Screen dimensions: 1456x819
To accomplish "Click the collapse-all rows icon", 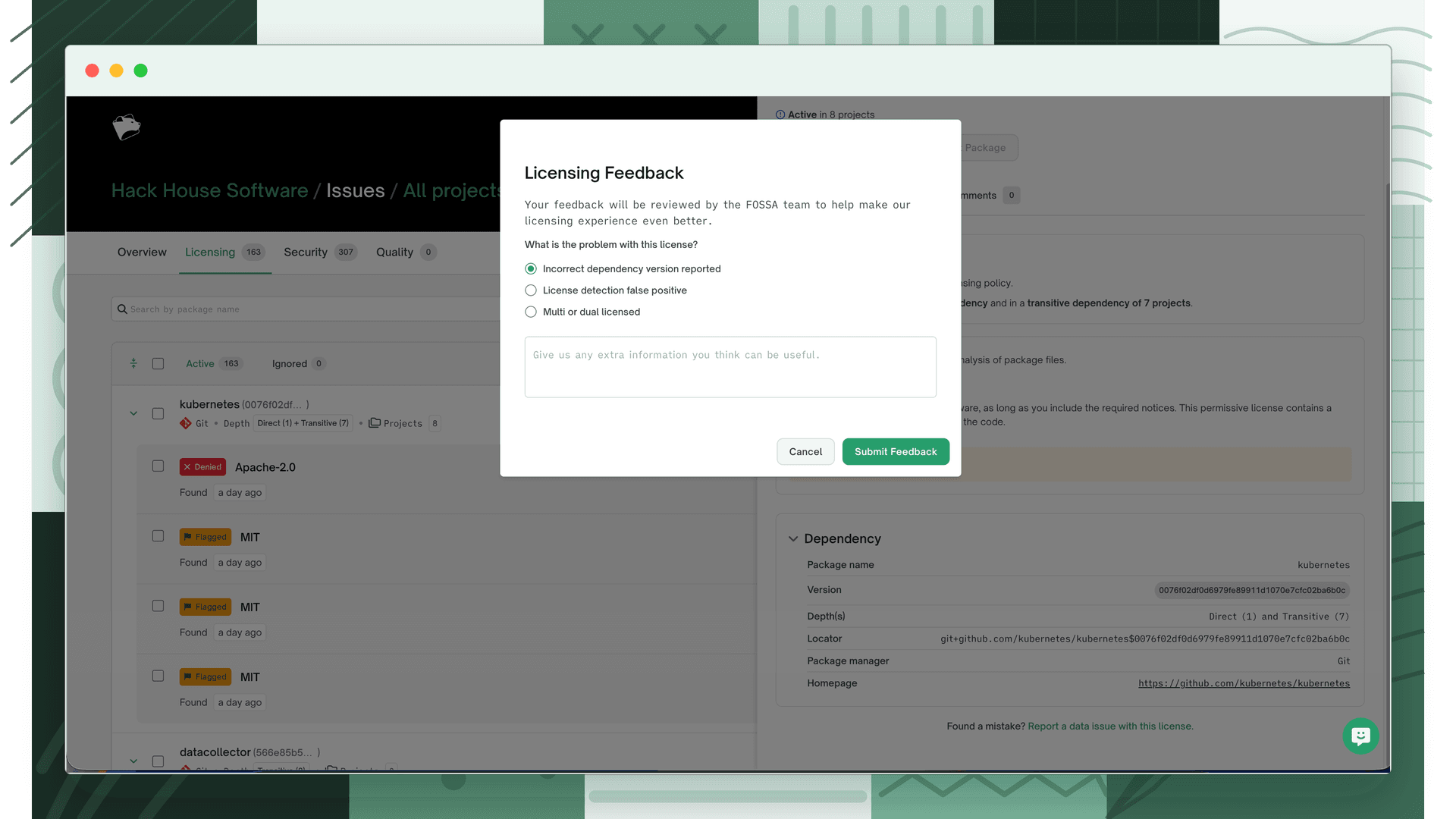I will [x=133, y=363].
